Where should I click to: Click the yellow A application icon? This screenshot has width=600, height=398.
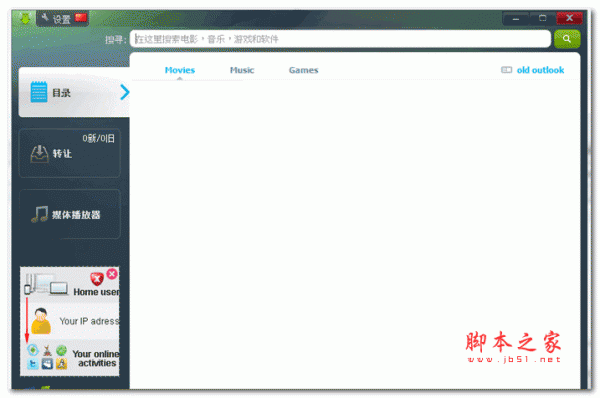pos(61,363)
